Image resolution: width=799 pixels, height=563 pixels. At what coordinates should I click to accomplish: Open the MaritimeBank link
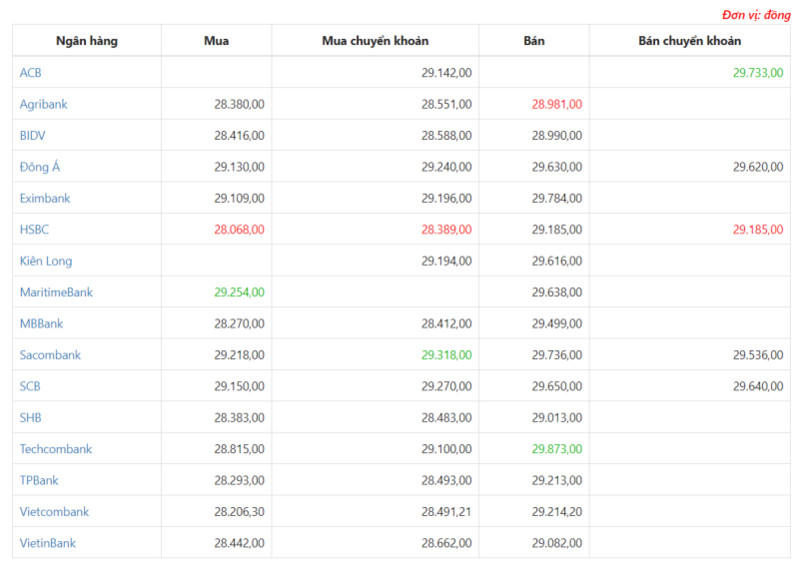click(56, 292)
